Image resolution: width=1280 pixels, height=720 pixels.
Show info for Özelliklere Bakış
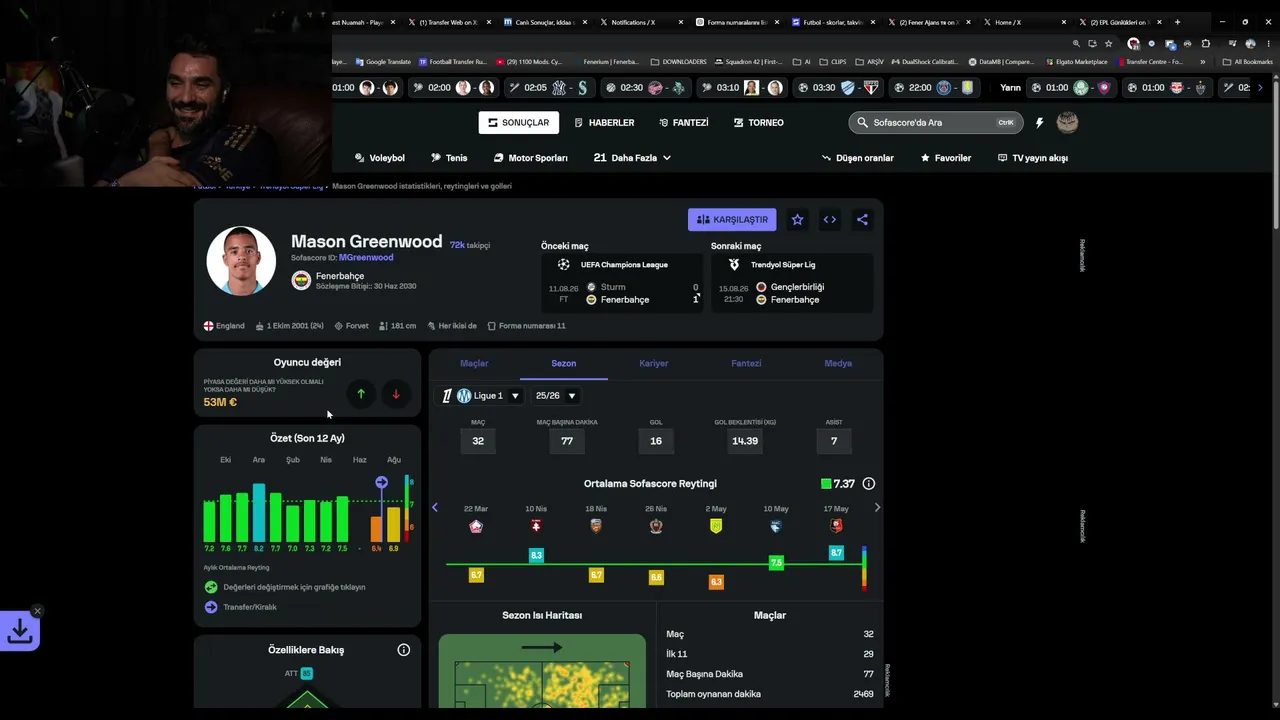(404, 650)
